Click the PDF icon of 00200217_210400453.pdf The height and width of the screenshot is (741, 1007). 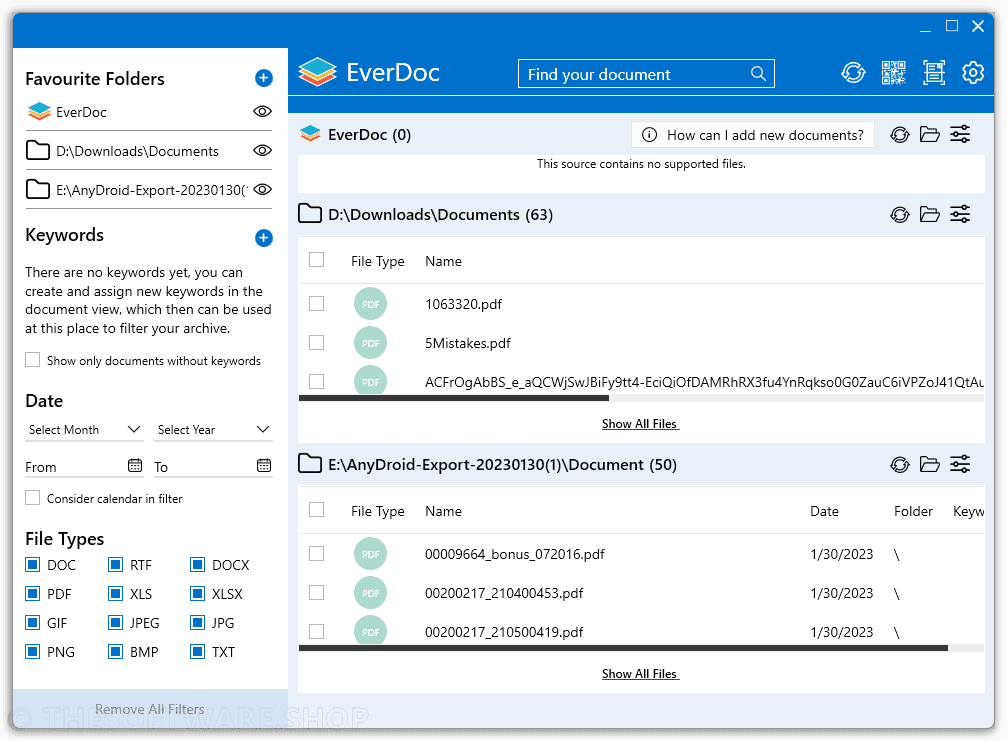(371, 593)
